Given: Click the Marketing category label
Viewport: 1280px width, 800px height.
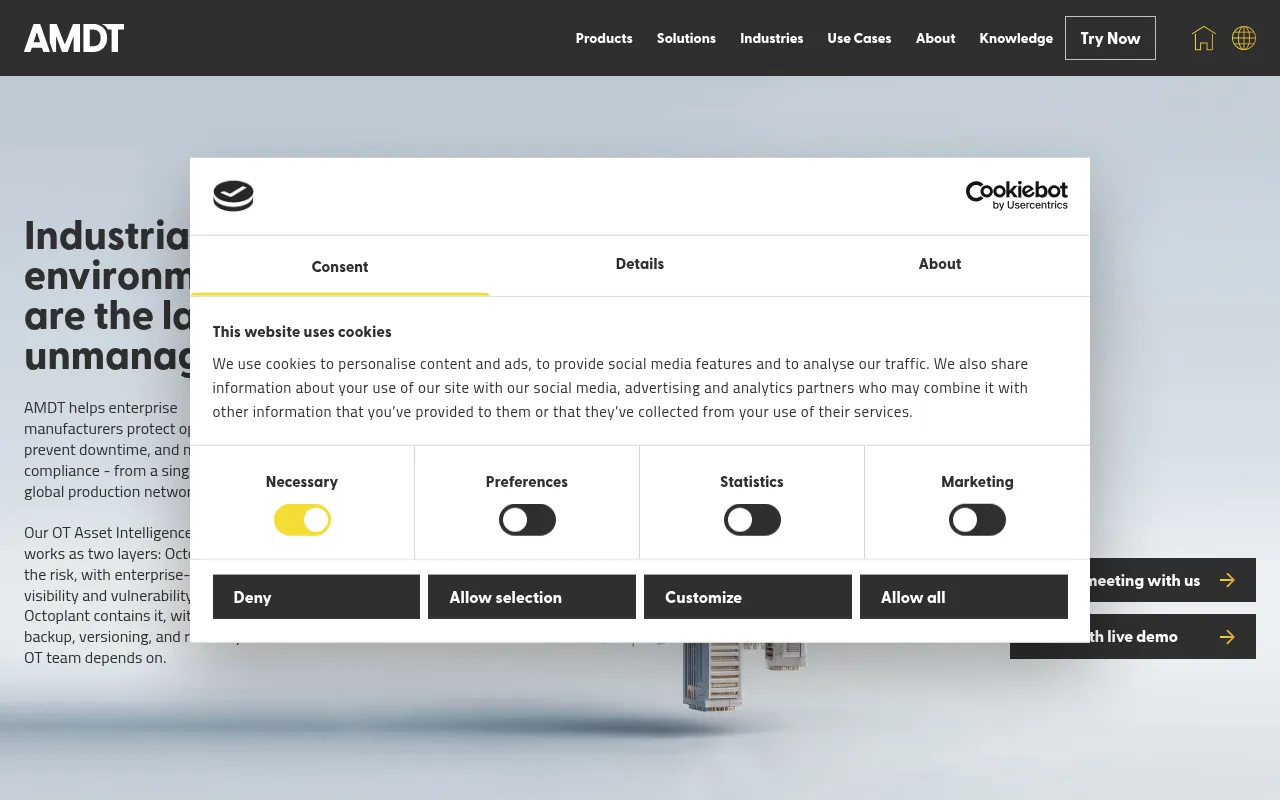Looking at the screenshot, I should point(977,482).
